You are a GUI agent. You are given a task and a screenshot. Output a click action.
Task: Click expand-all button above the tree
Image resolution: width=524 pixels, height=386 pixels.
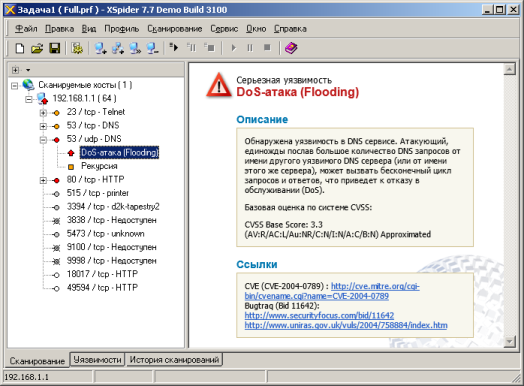[15, 70]
